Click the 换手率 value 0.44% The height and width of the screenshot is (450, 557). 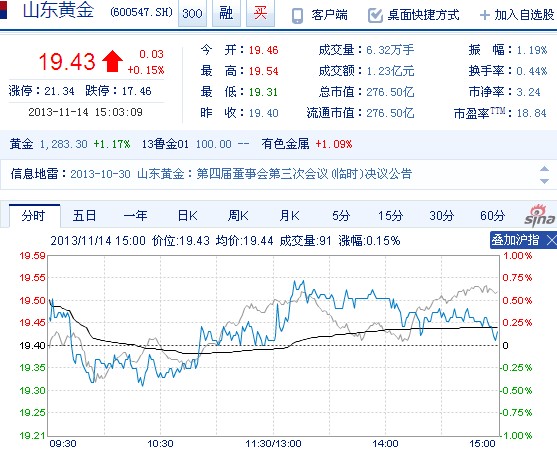click(532, 71)
